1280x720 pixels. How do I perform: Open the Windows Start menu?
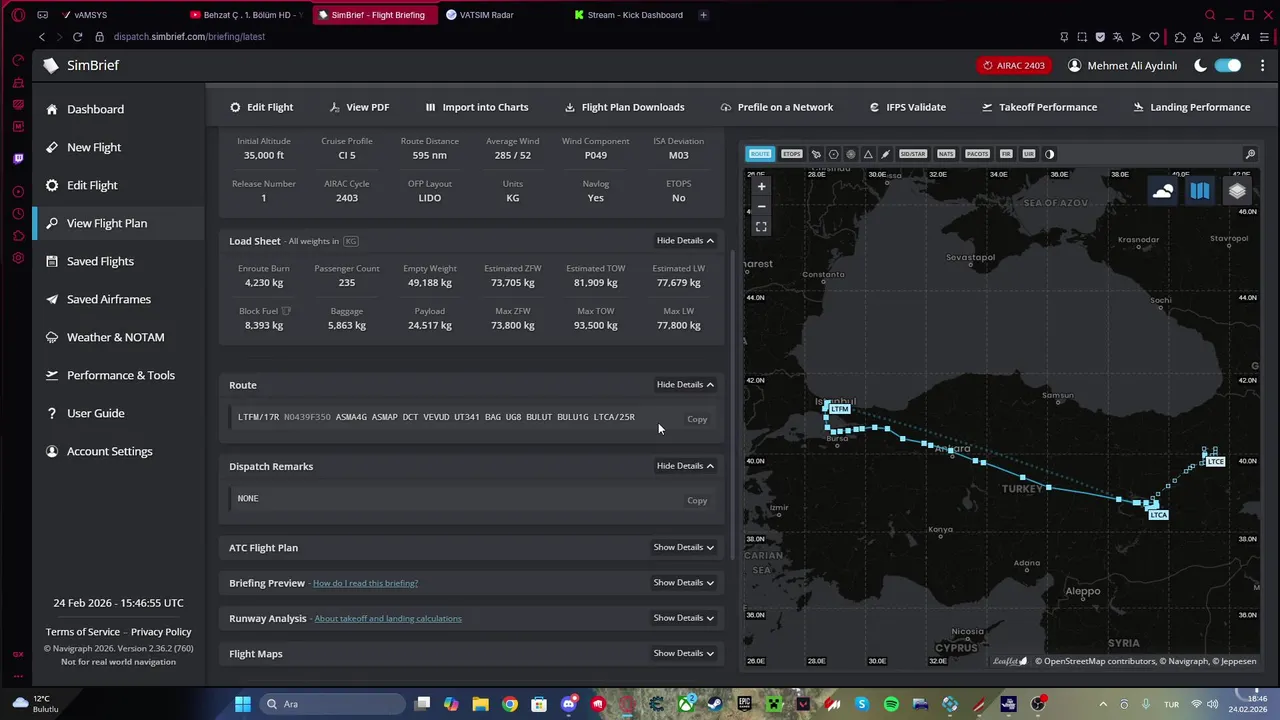point(243,704)
